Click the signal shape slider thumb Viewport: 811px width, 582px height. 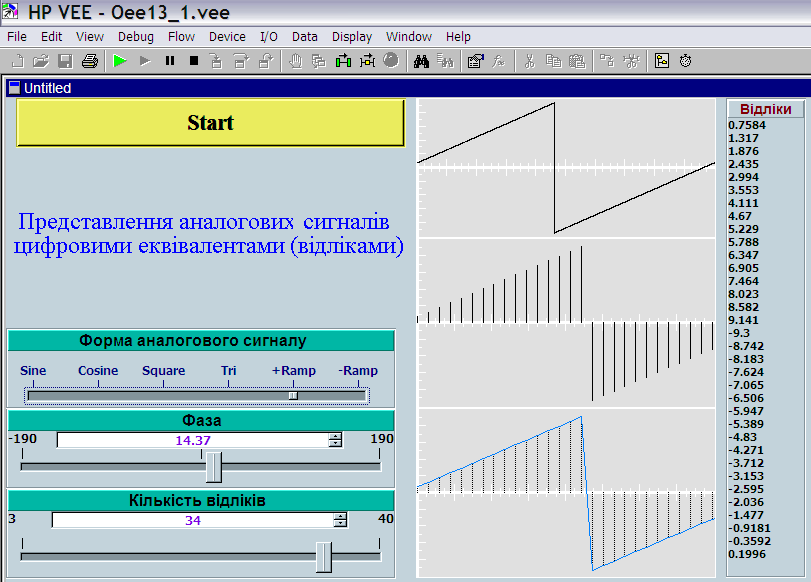tap(293, 396)
